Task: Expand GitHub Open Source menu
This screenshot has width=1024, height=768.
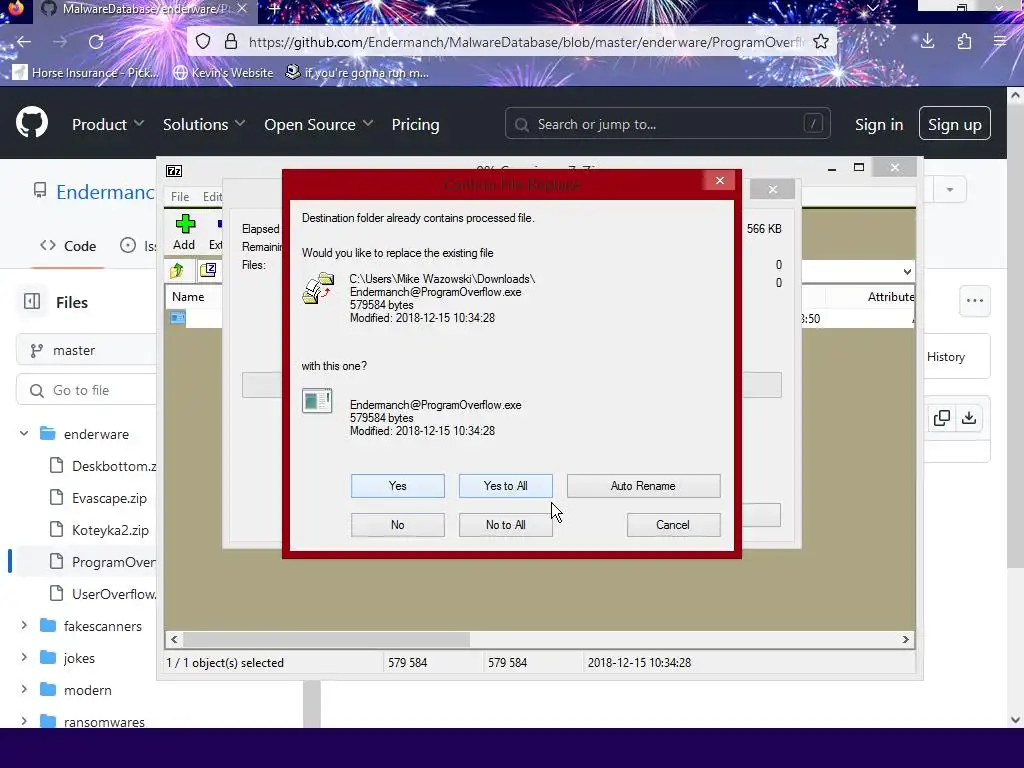Action: 318,124
